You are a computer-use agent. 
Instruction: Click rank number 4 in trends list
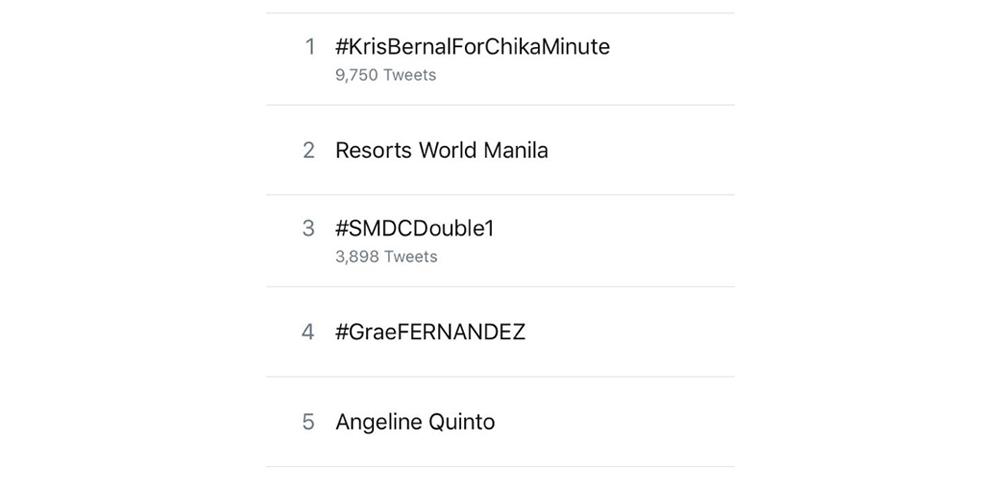point(309,332)
